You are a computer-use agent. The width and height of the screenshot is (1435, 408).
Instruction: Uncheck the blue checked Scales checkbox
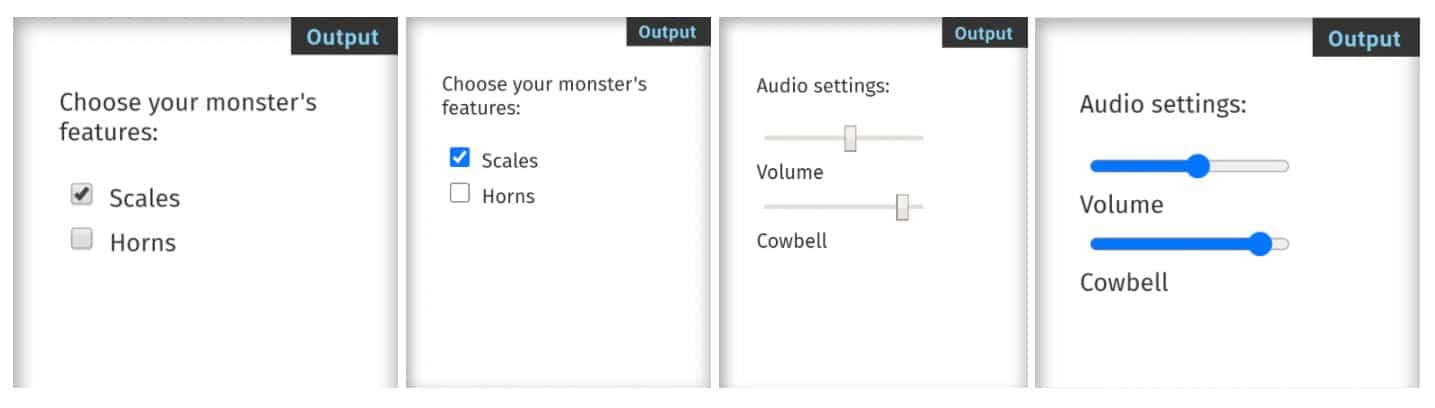click(x=460, y=158)
